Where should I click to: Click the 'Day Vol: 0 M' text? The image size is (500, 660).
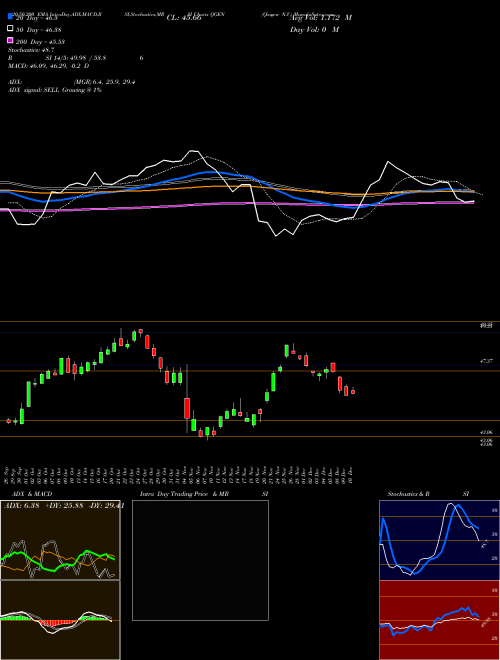click(314, 29)
